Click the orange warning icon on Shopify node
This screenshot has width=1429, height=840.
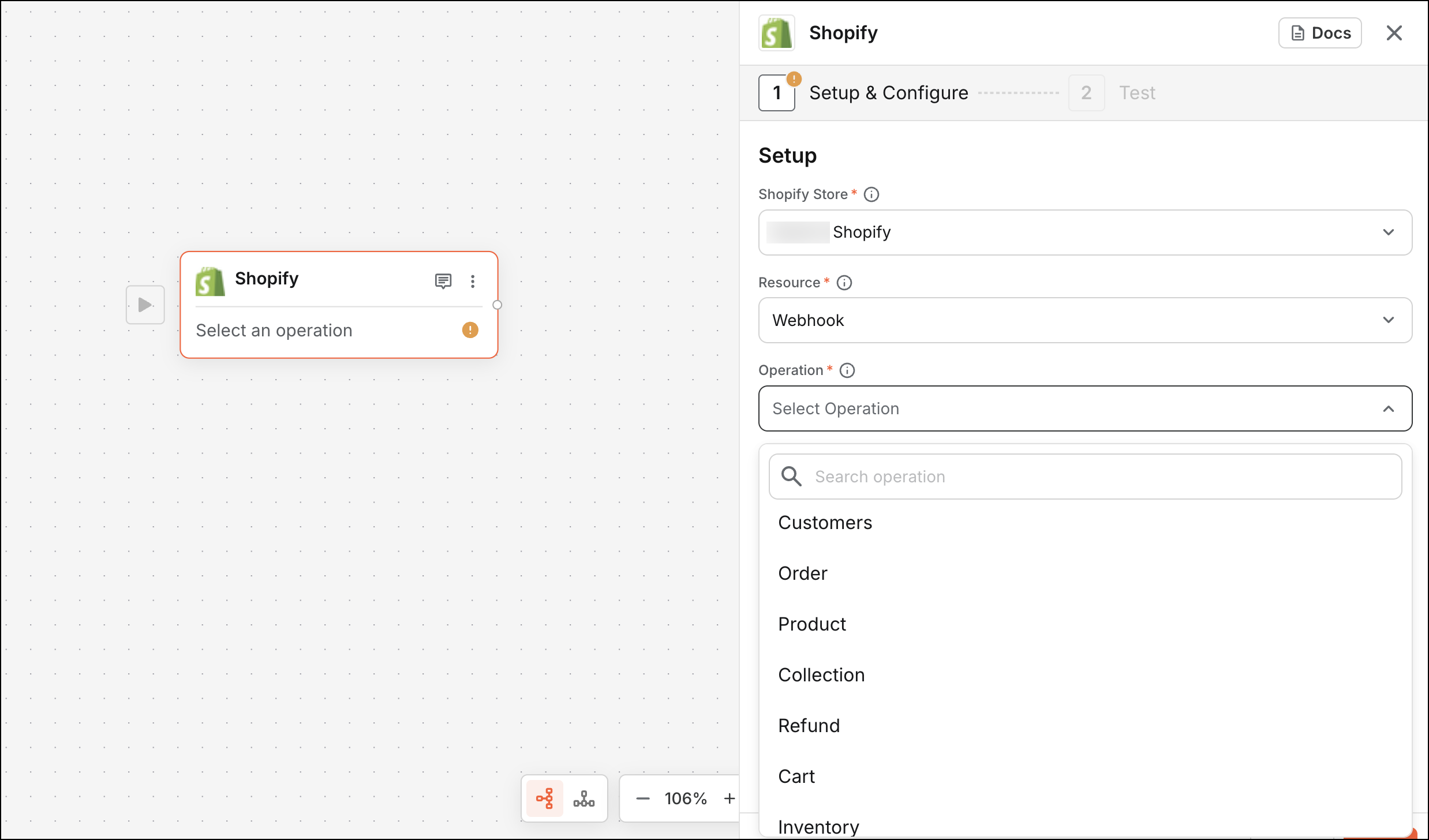click(x=470, y=330)
